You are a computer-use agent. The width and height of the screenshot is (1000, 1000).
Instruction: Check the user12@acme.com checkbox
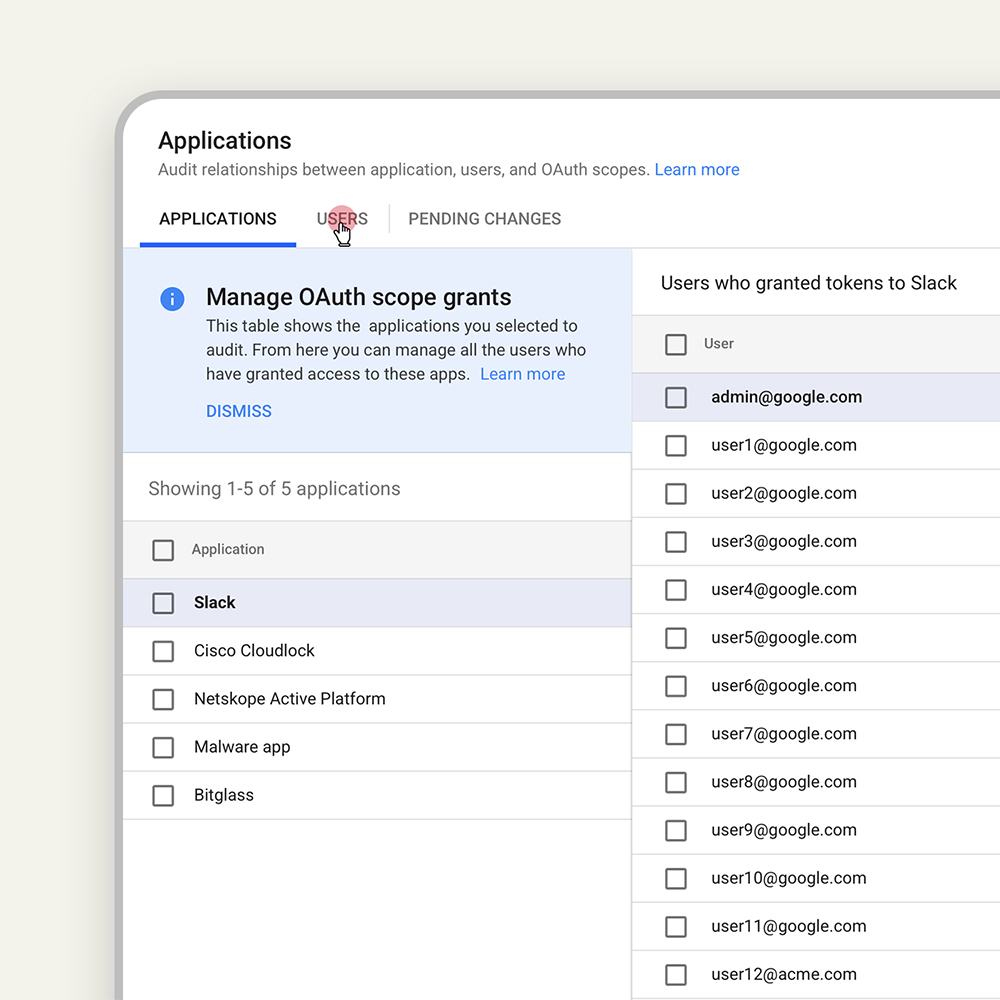point(676,975)
